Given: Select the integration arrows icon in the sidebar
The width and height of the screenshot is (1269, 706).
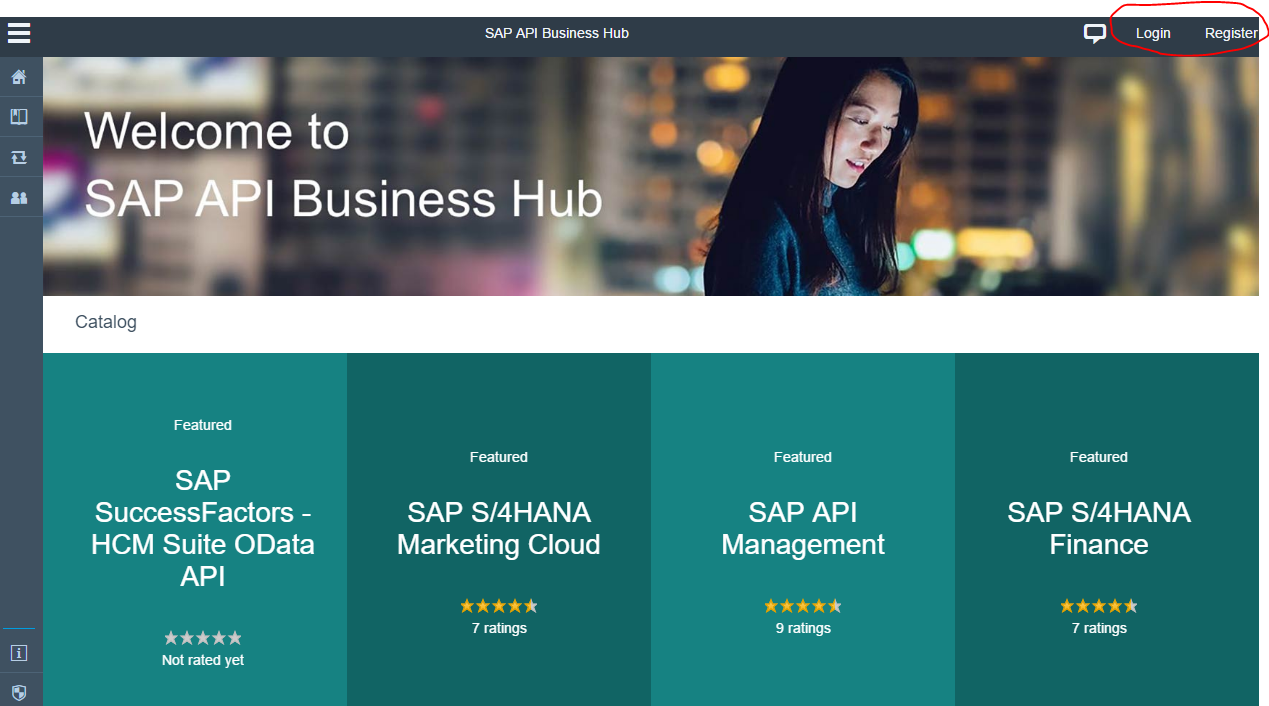Looking at the screenshot, I should (x=20, y=156).
